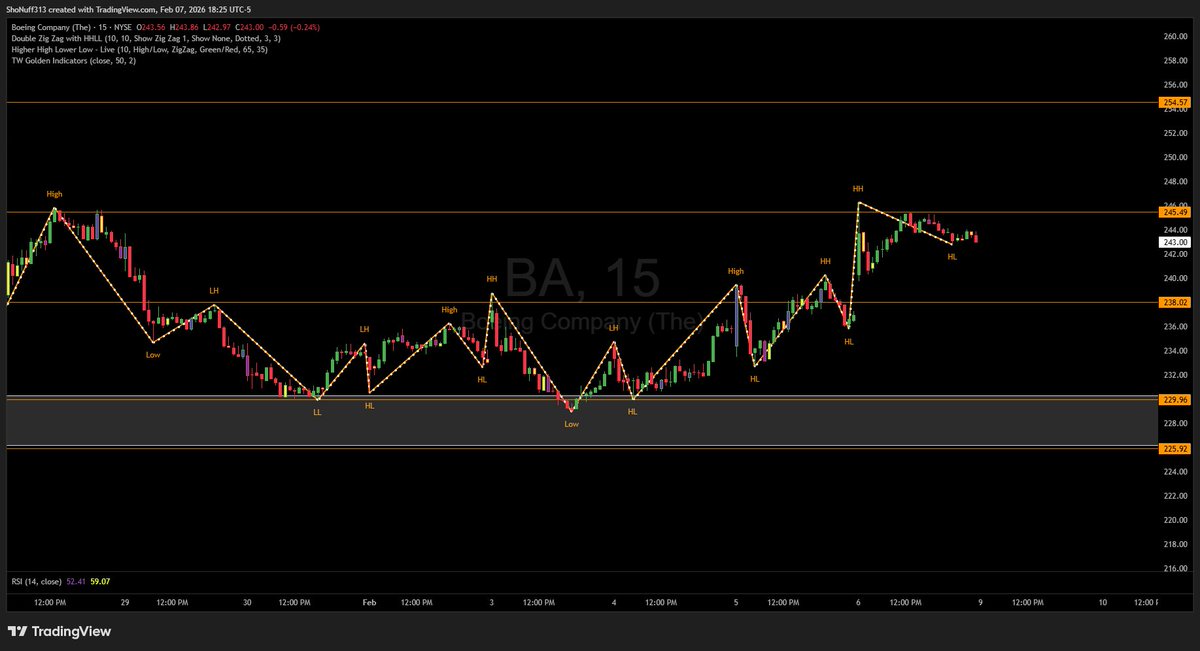Click the LL swing label on chart
The width and height of the screenshot is (1200, 651).
tap(317, 412)
